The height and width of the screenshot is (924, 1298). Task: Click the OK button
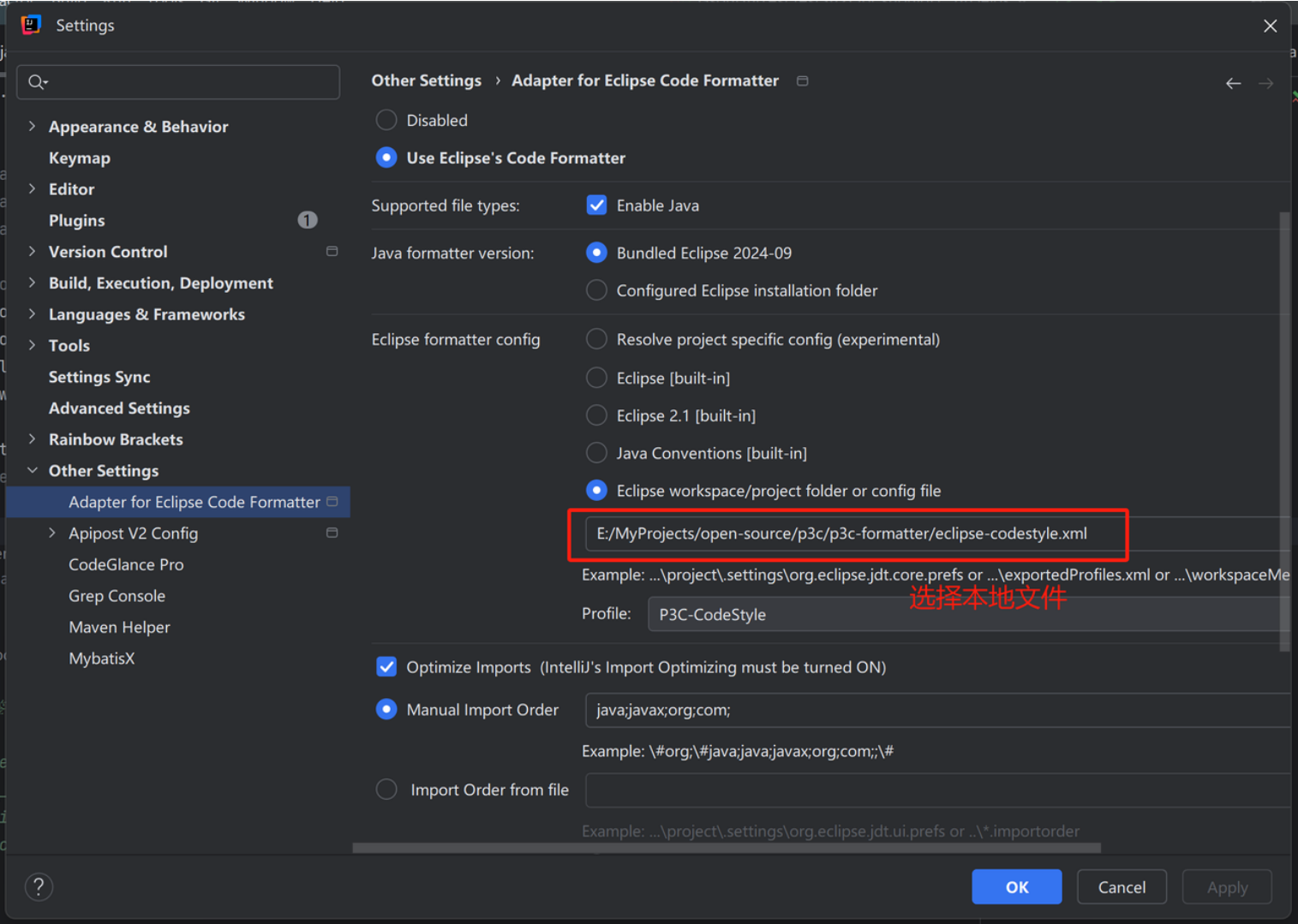[x=1016, y=887]
